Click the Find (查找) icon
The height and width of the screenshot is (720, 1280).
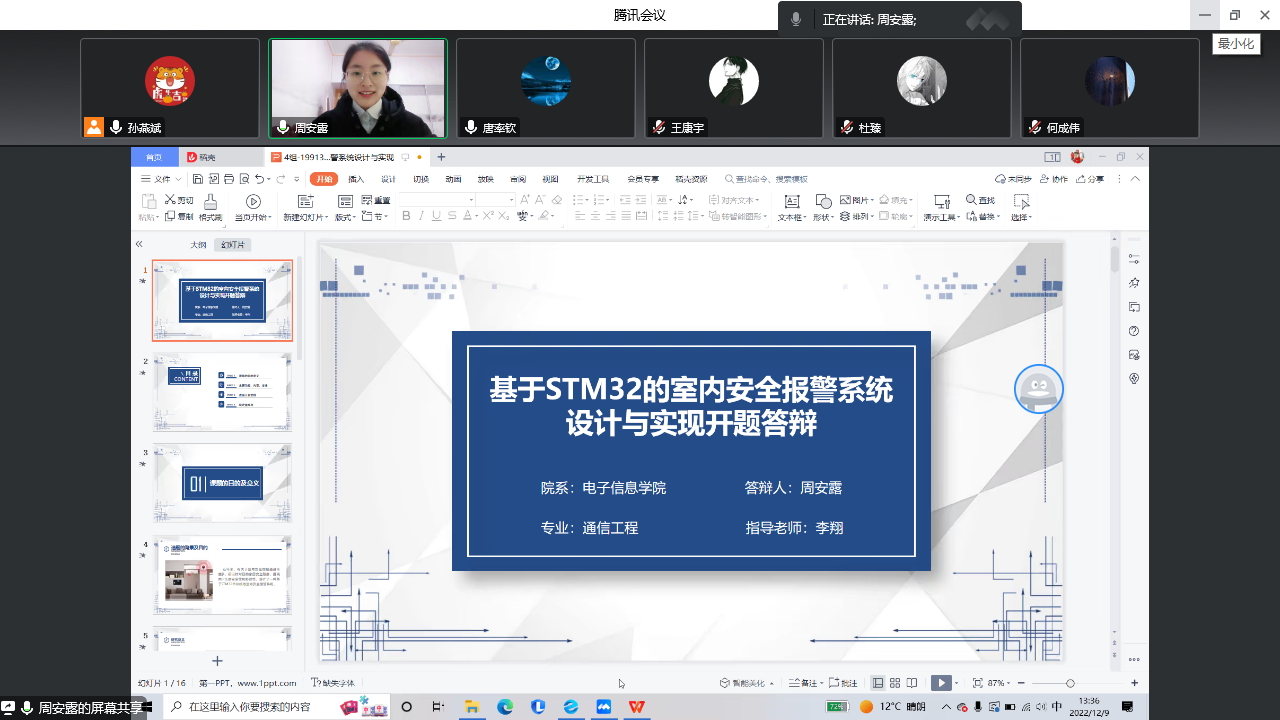980,200
